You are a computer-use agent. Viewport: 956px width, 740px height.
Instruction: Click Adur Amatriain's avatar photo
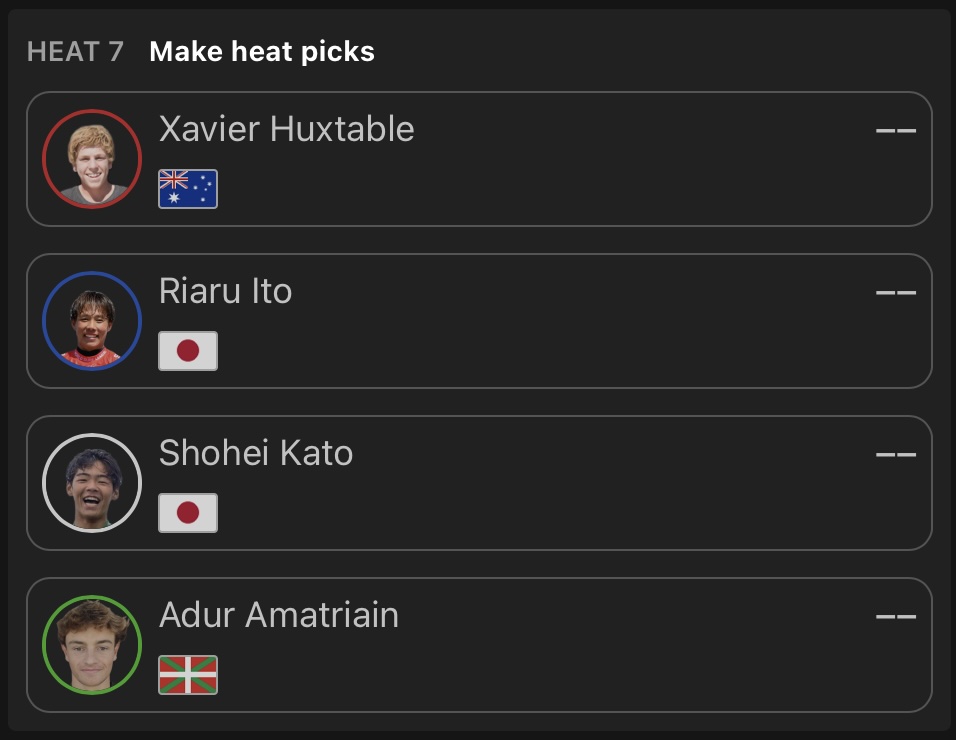(x=92, y=645)
